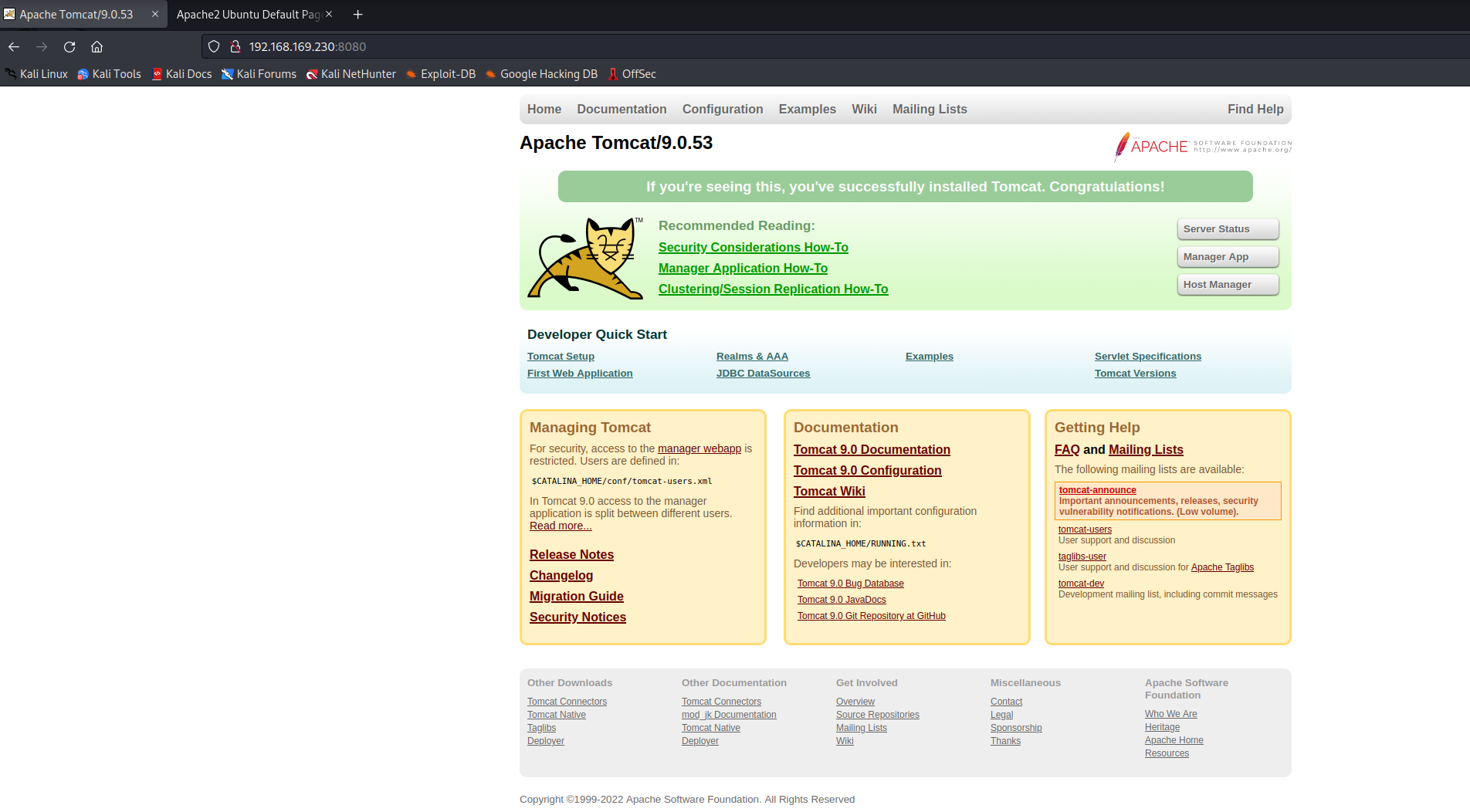The width and height of the screenshot is (1470, 812).
Task: Open Security Considerations How-To link
Action: [x=754, y=248]
